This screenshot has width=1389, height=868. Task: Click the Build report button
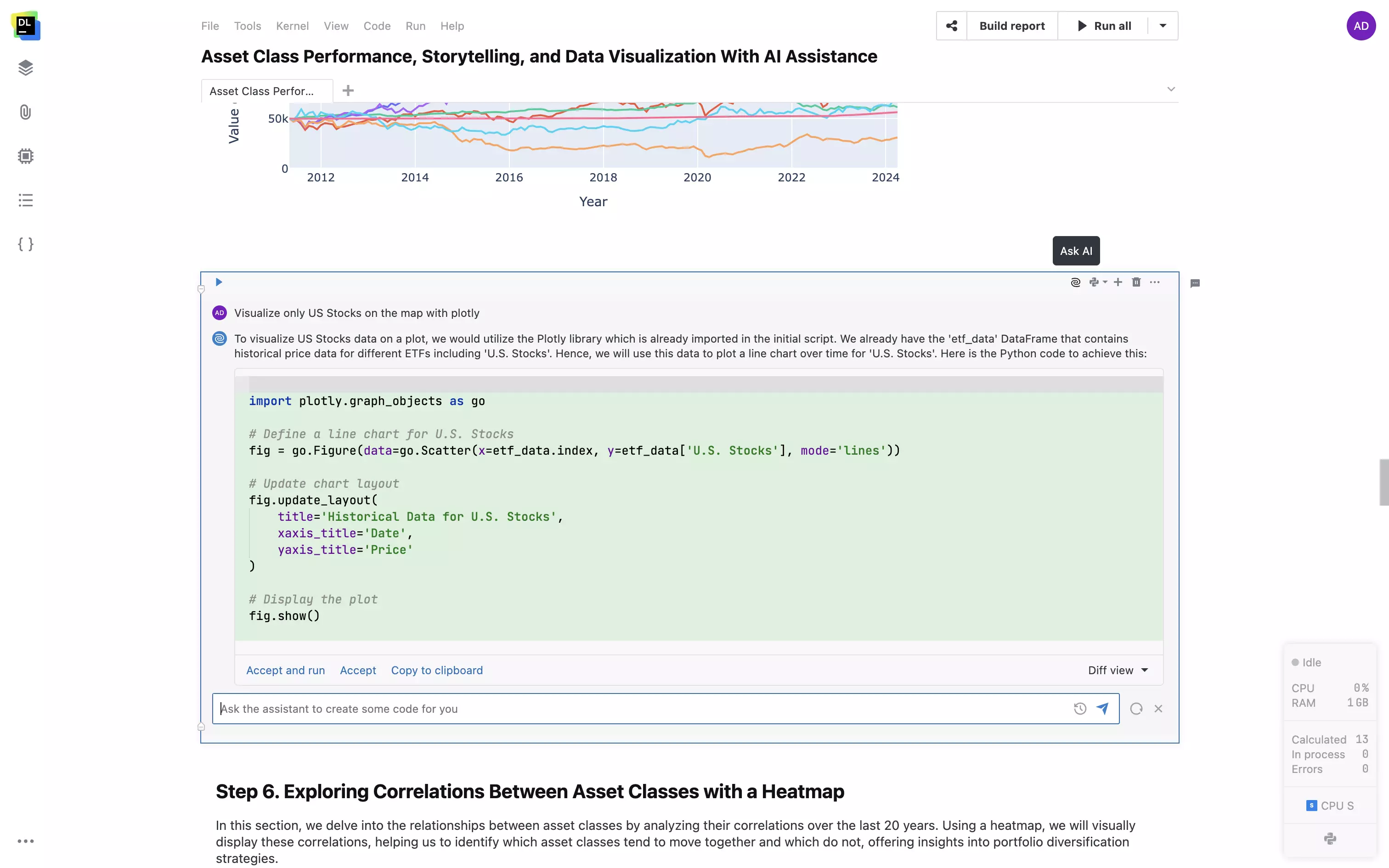coord(1011,26)
